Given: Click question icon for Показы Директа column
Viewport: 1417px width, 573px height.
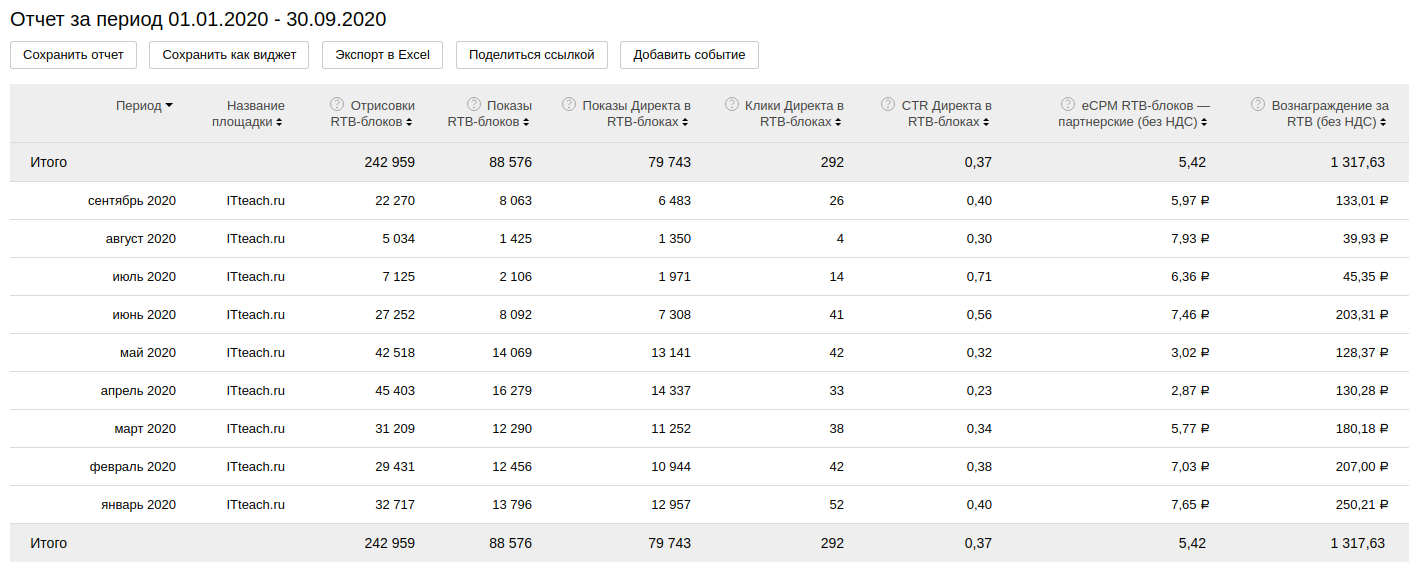Looking at the screenshot, I should coord(569,104).
